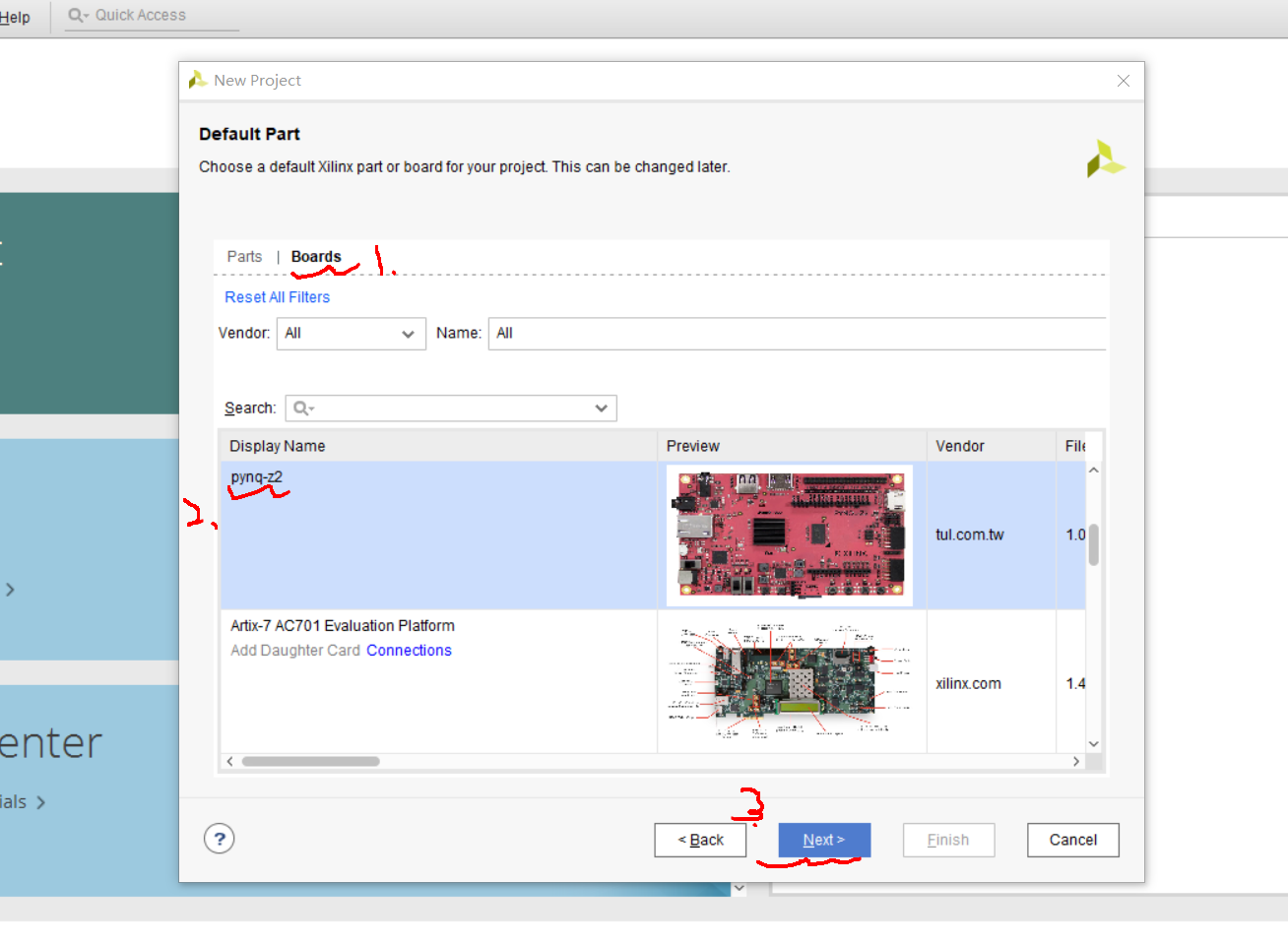The width and height of the screenshot is (1288, 945).
Task: Click the Quick Access magnifier icon
Action: [76, 15]
